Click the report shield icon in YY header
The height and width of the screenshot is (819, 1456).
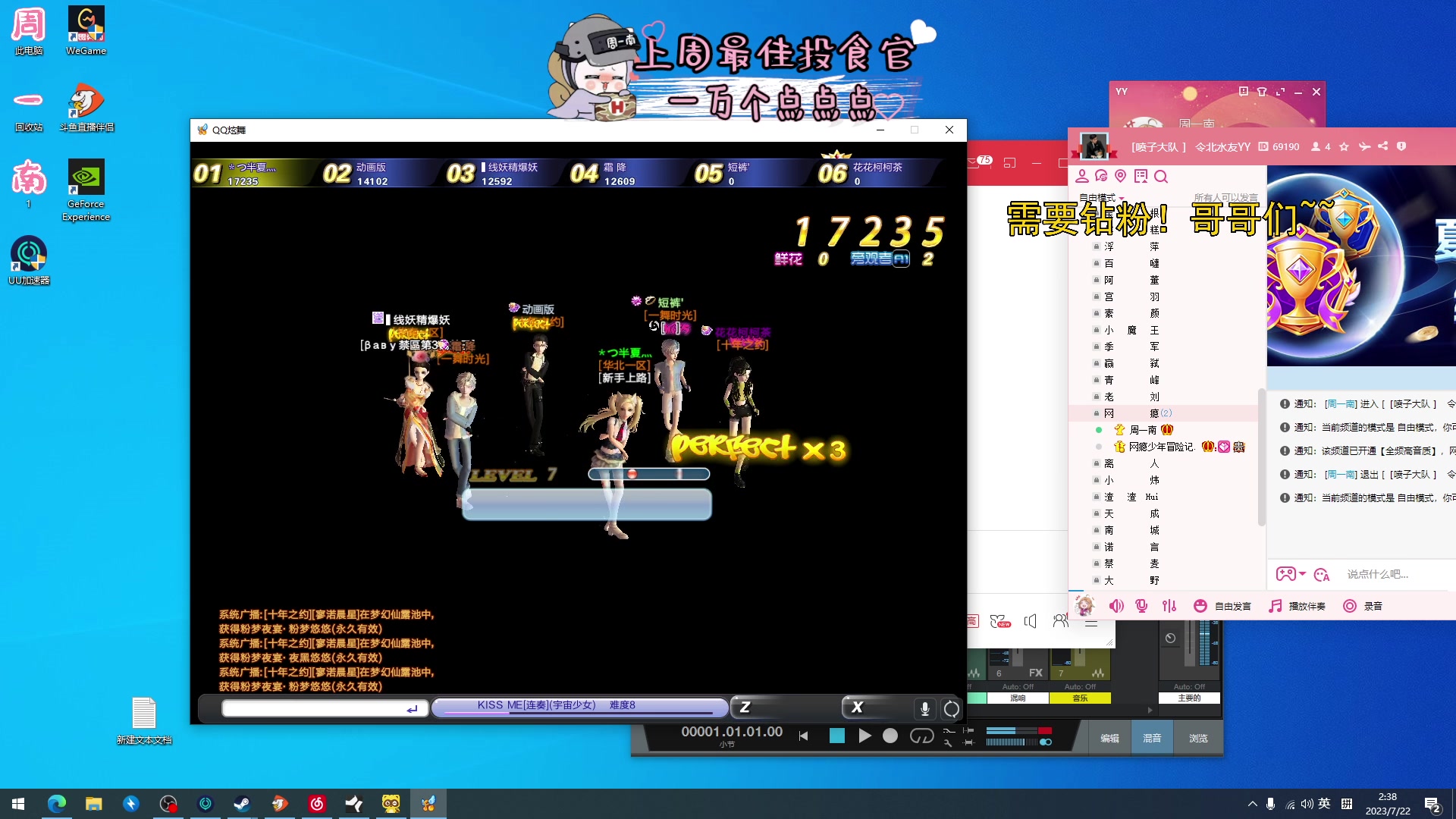pos(1401,146)
